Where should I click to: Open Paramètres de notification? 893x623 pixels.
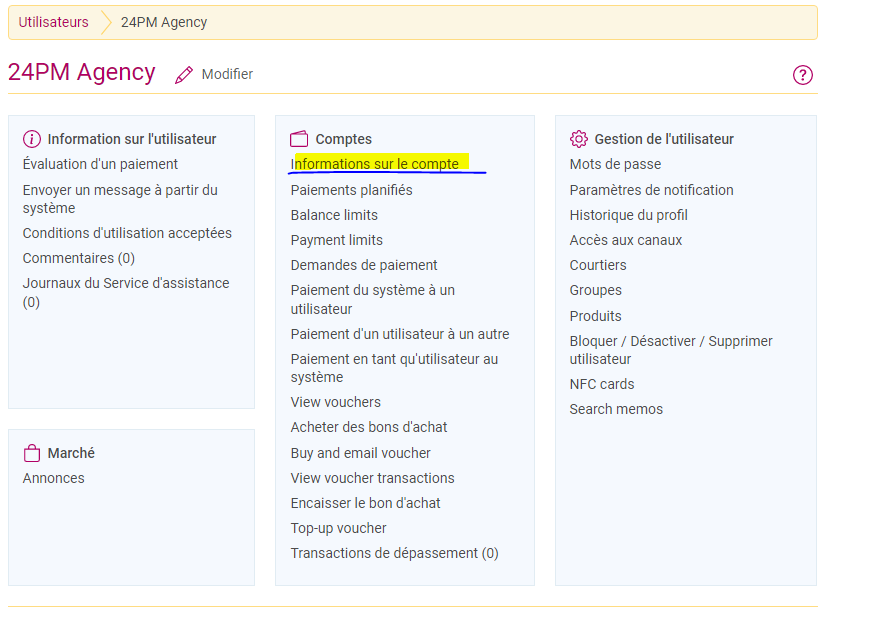pos(652,190)
